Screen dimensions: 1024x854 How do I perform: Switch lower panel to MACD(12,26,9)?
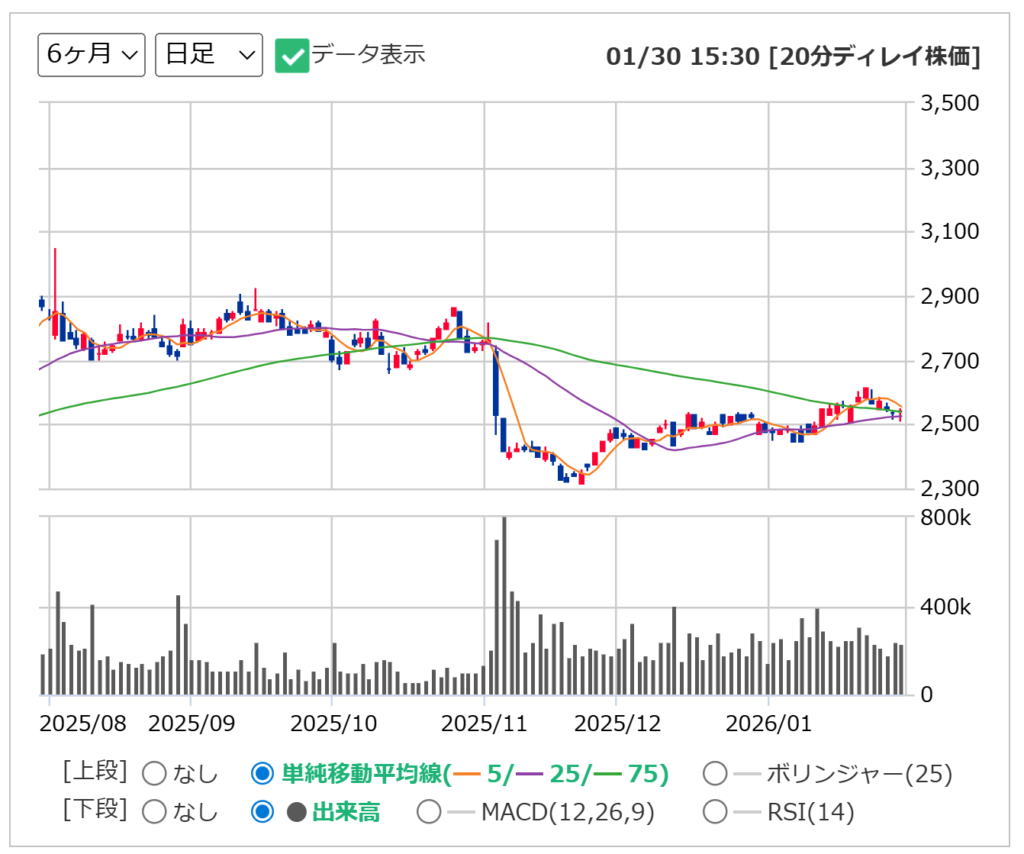[429, 812]
